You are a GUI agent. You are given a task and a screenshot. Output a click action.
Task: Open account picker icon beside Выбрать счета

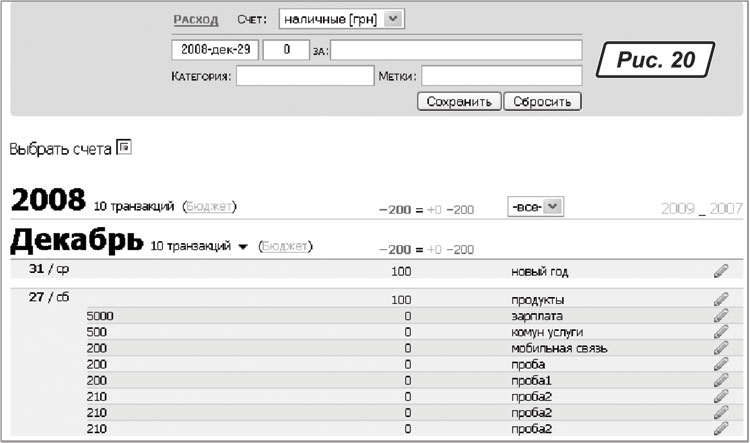pos(124,148)
